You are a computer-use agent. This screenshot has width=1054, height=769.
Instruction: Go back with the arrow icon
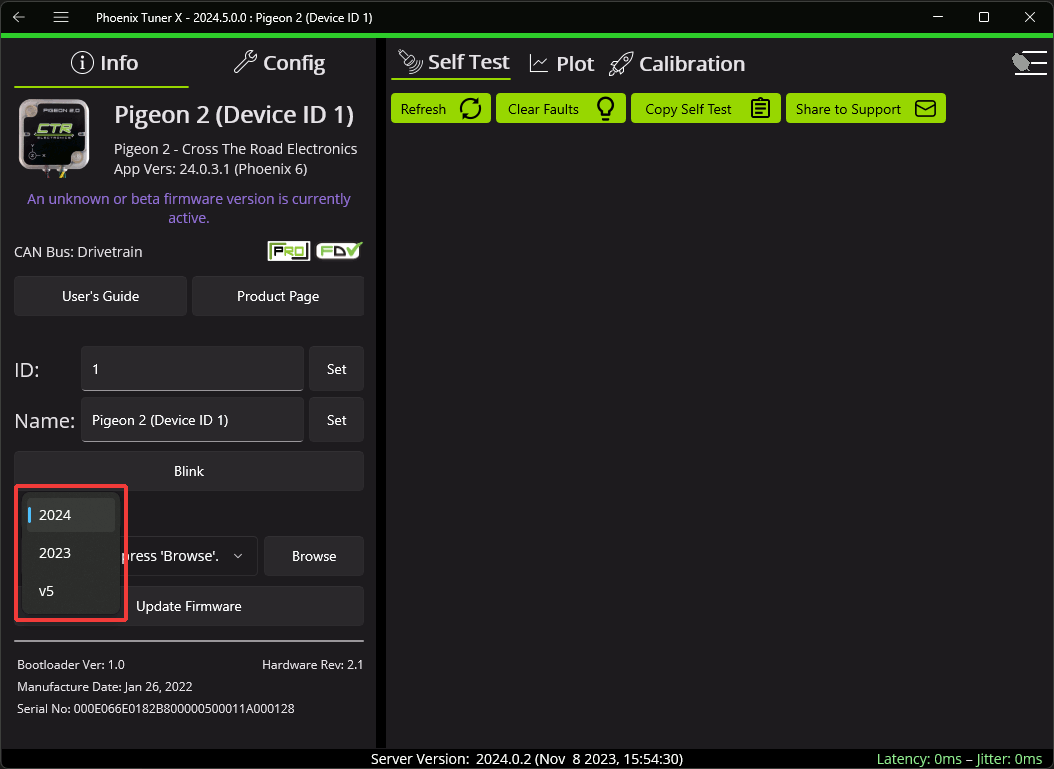pos(19,17)
